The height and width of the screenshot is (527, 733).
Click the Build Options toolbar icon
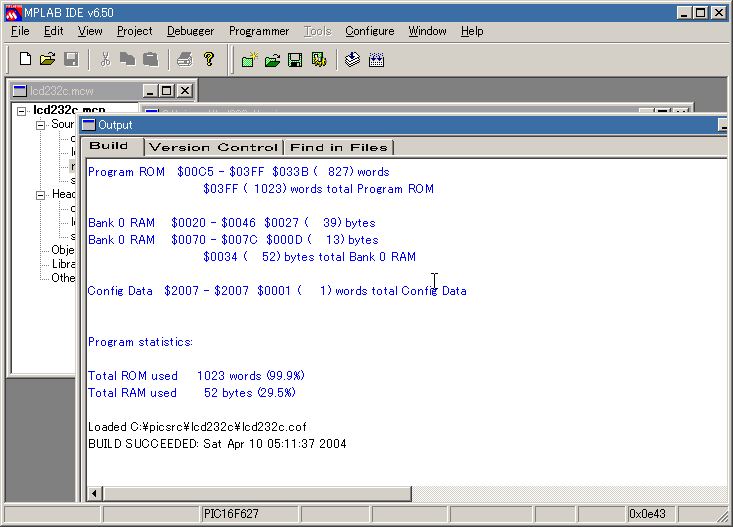pos(319,60)
